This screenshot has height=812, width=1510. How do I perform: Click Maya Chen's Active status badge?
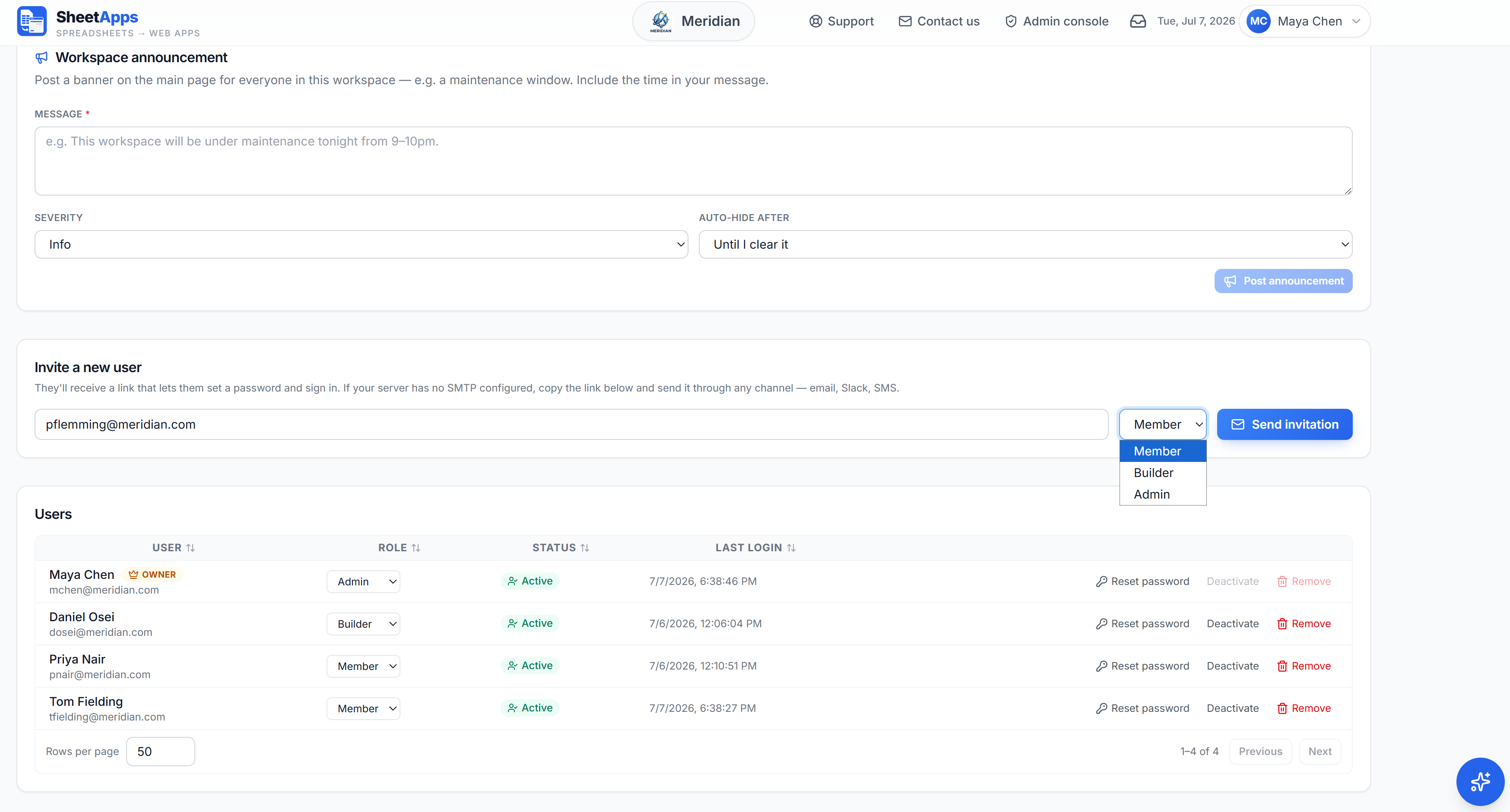[530, 581]
